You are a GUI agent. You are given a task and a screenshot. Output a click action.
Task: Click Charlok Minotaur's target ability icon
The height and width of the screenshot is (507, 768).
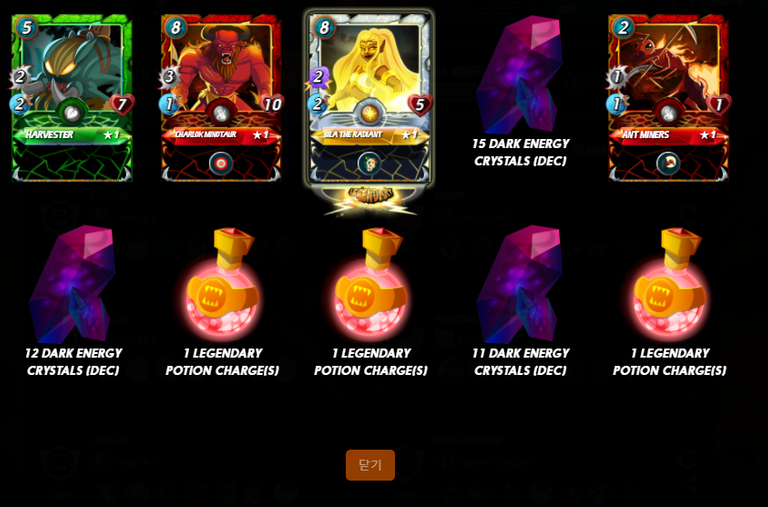(221, 163)
